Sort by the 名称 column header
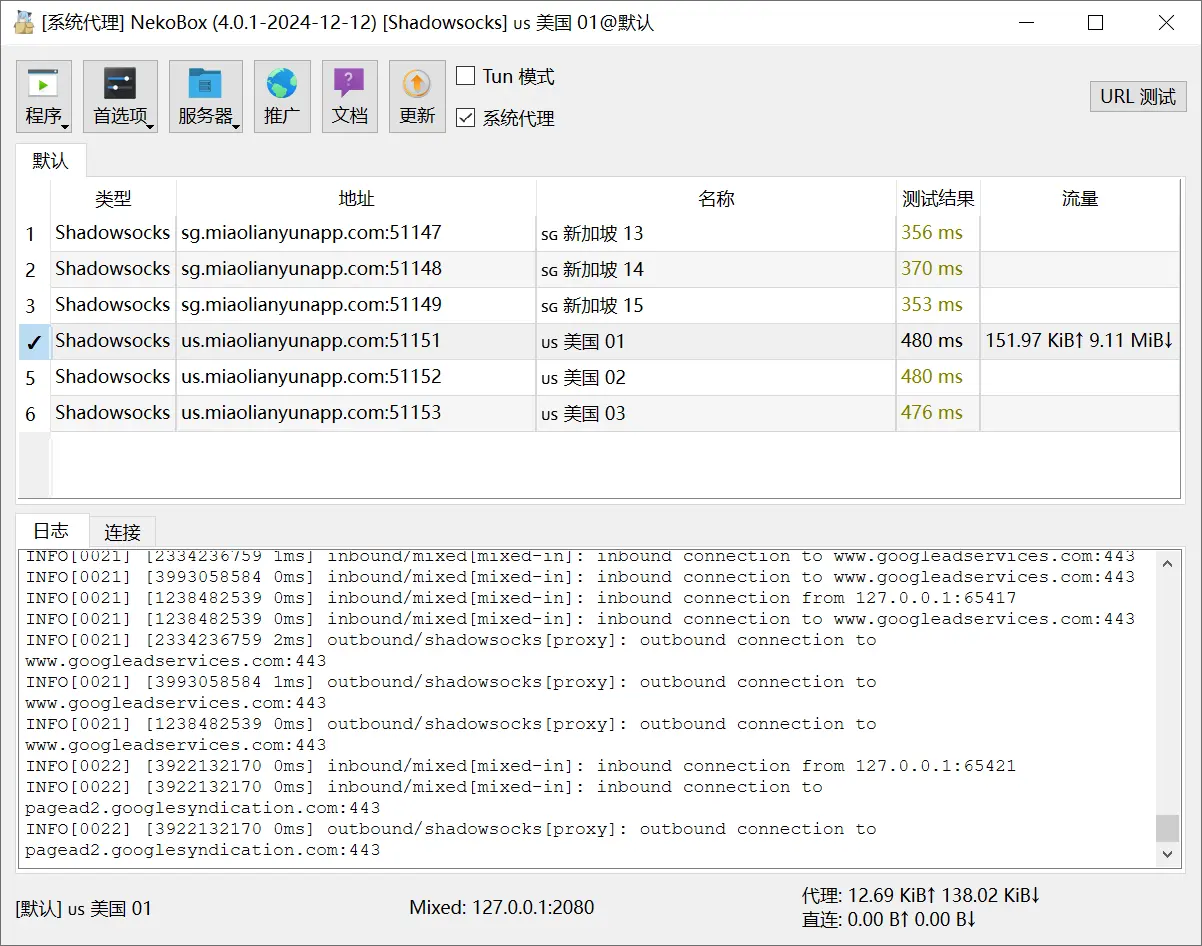 [716, 198]
